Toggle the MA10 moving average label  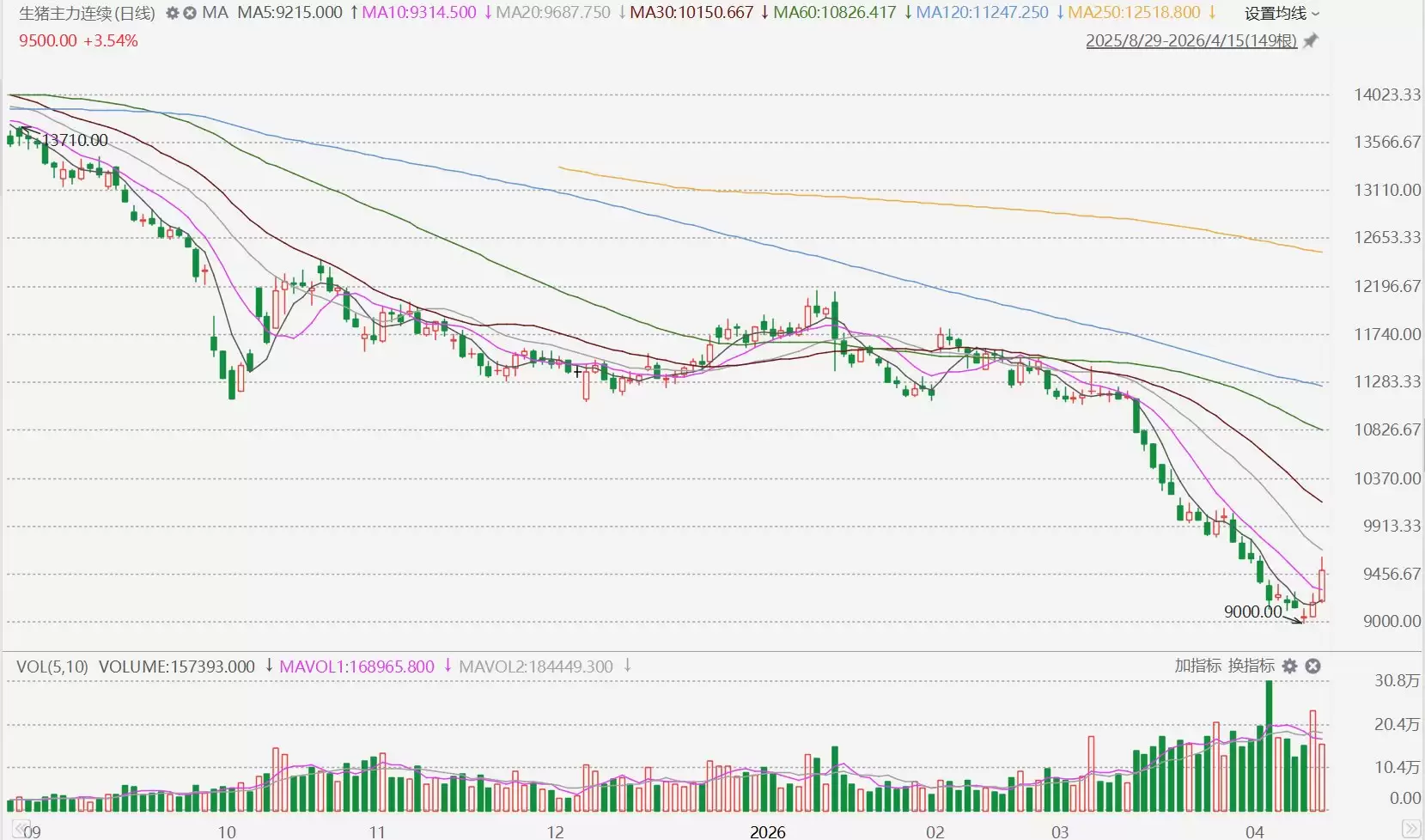418,13
